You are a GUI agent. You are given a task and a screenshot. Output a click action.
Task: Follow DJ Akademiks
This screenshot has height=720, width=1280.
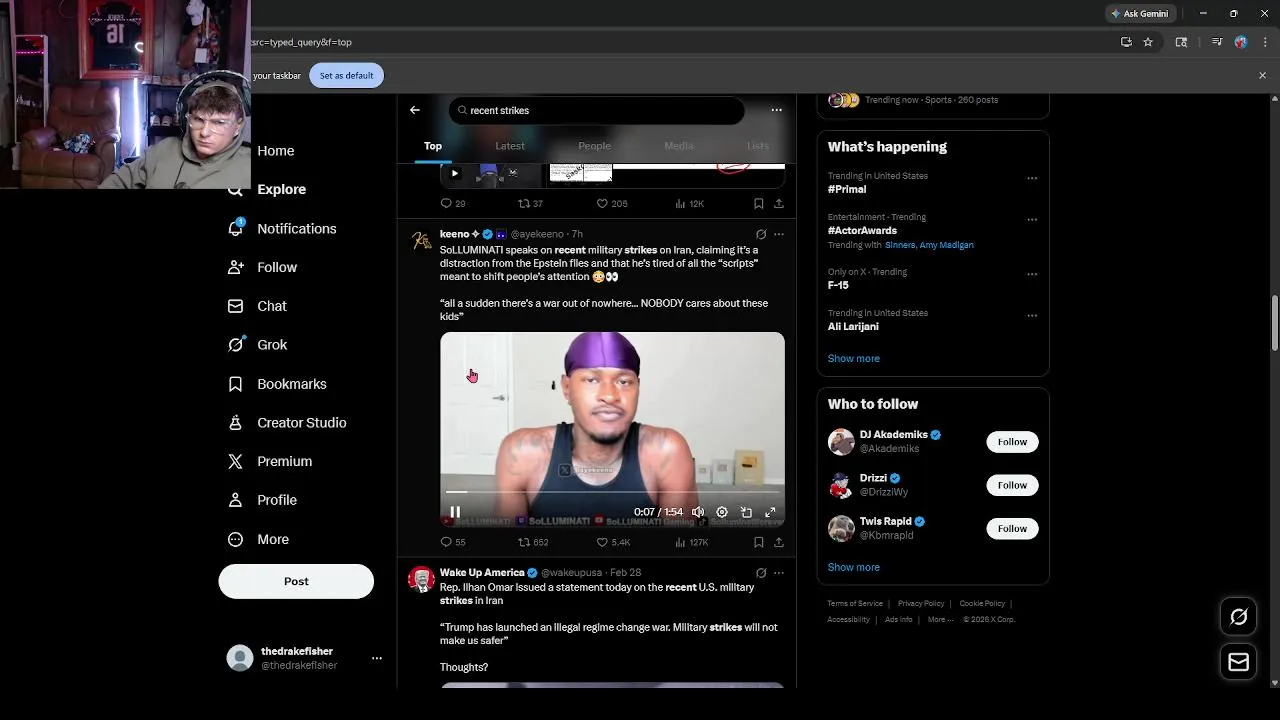[x=1012, y=442]
